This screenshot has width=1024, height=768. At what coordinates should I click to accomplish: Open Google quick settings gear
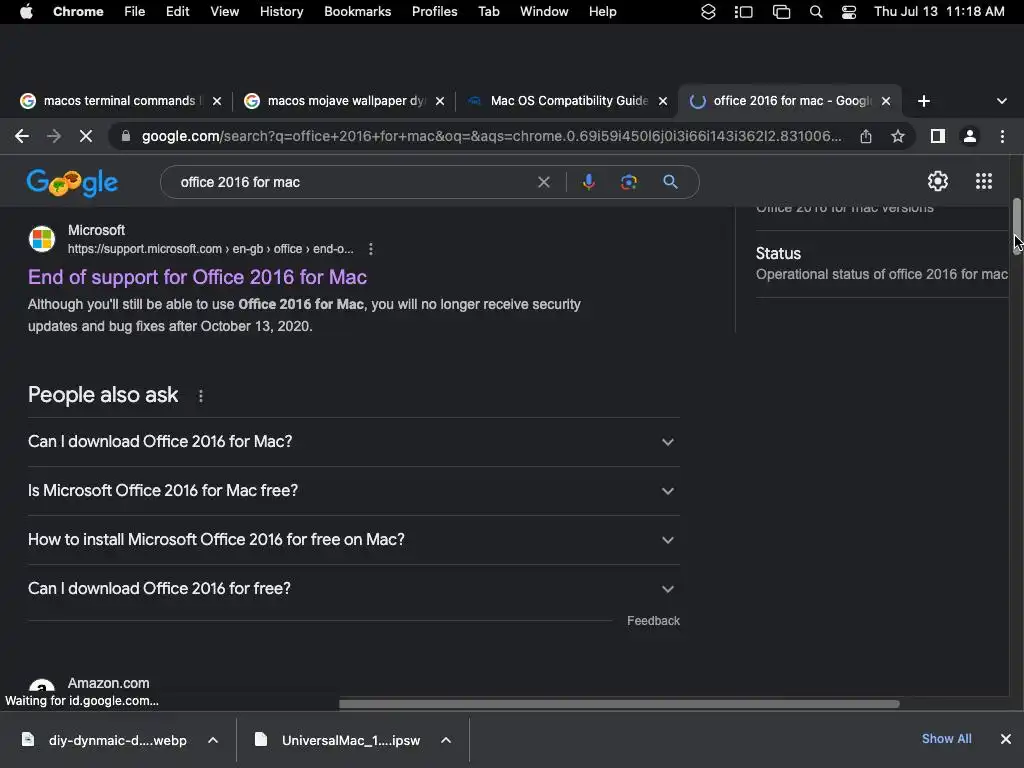938,181
